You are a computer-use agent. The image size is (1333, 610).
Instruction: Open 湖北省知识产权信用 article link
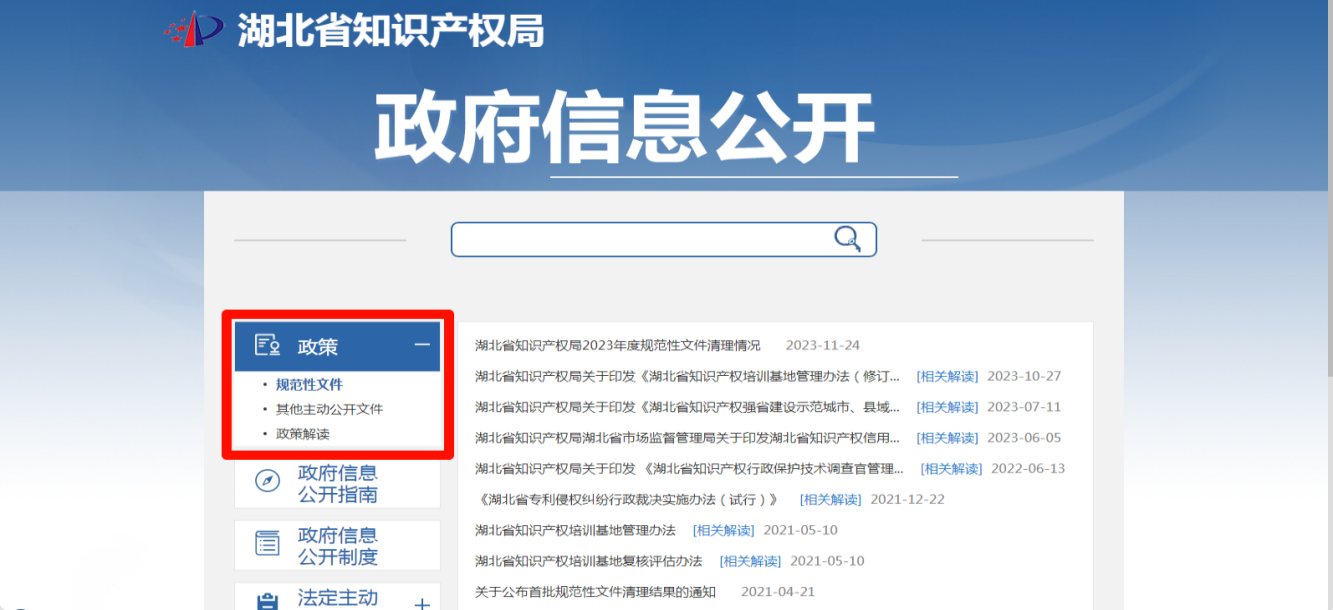click(688, 438)
